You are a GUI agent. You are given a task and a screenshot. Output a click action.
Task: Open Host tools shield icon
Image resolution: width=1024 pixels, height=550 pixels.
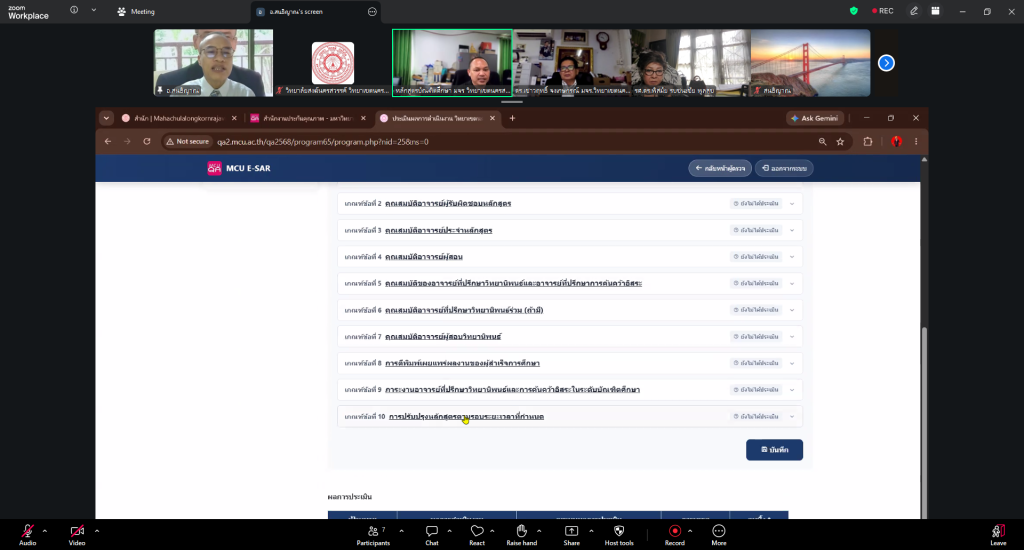click(x=619, y=531)
